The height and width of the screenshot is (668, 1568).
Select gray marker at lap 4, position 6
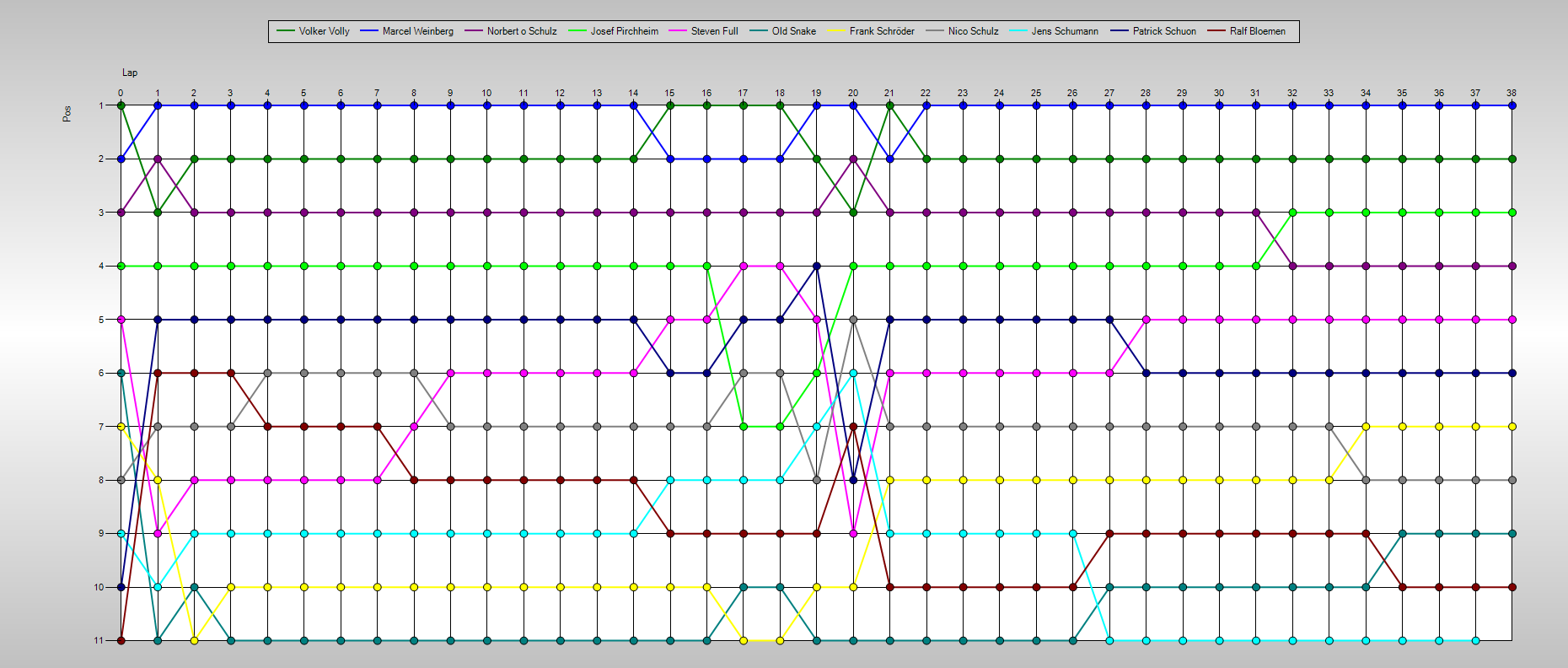tap(267, 373)
